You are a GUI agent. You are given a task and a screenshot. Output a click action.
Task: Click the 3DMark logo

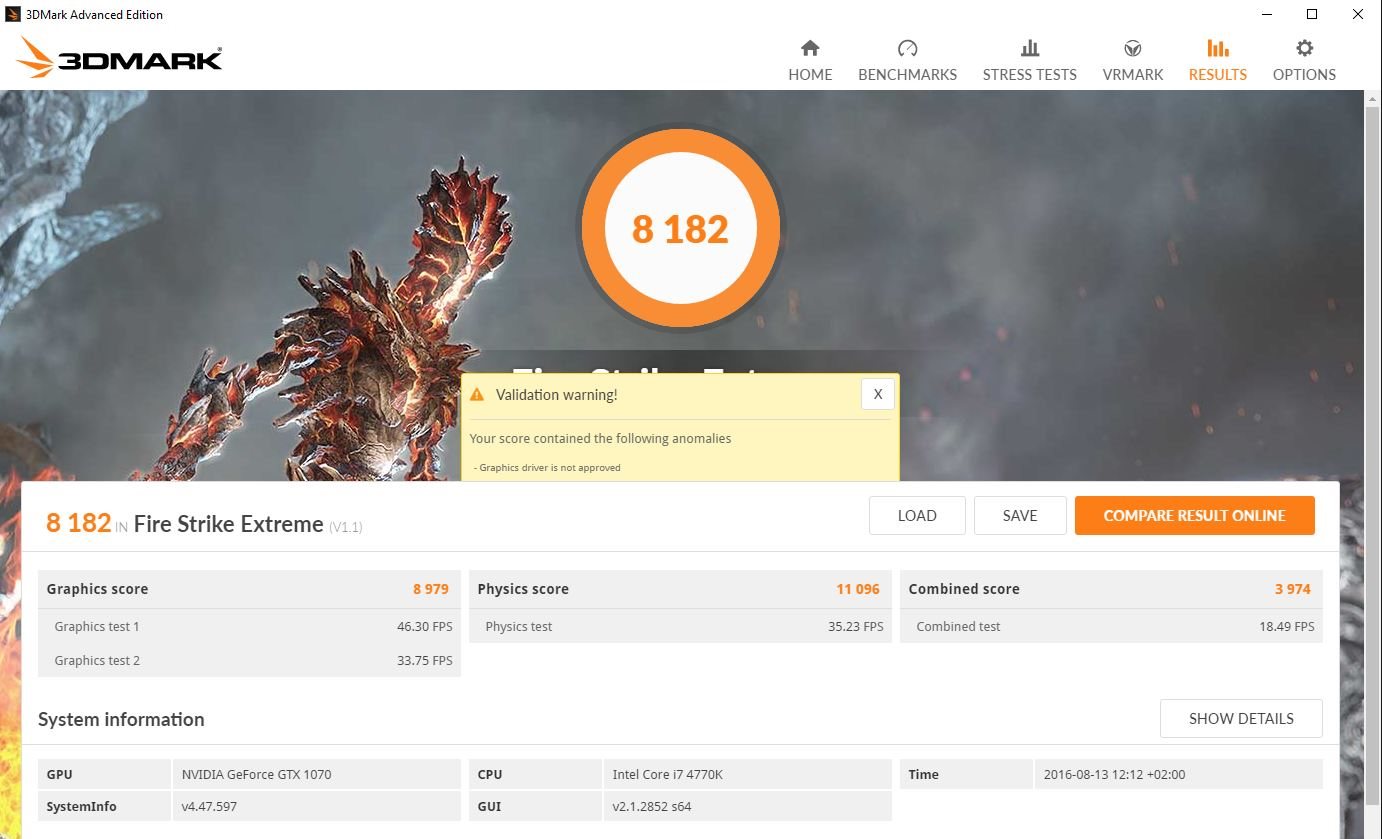[x=119, y=58]
